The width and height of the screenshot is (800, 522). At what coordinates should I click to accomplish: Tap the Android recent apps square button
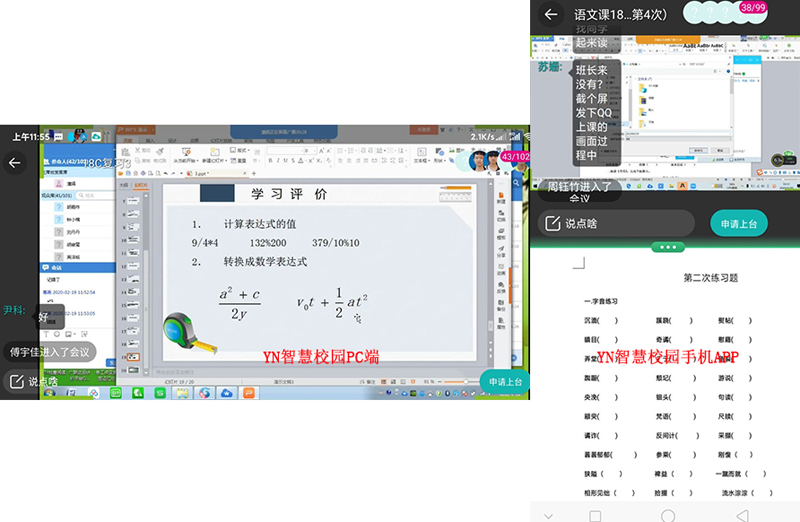coord(595,515)
